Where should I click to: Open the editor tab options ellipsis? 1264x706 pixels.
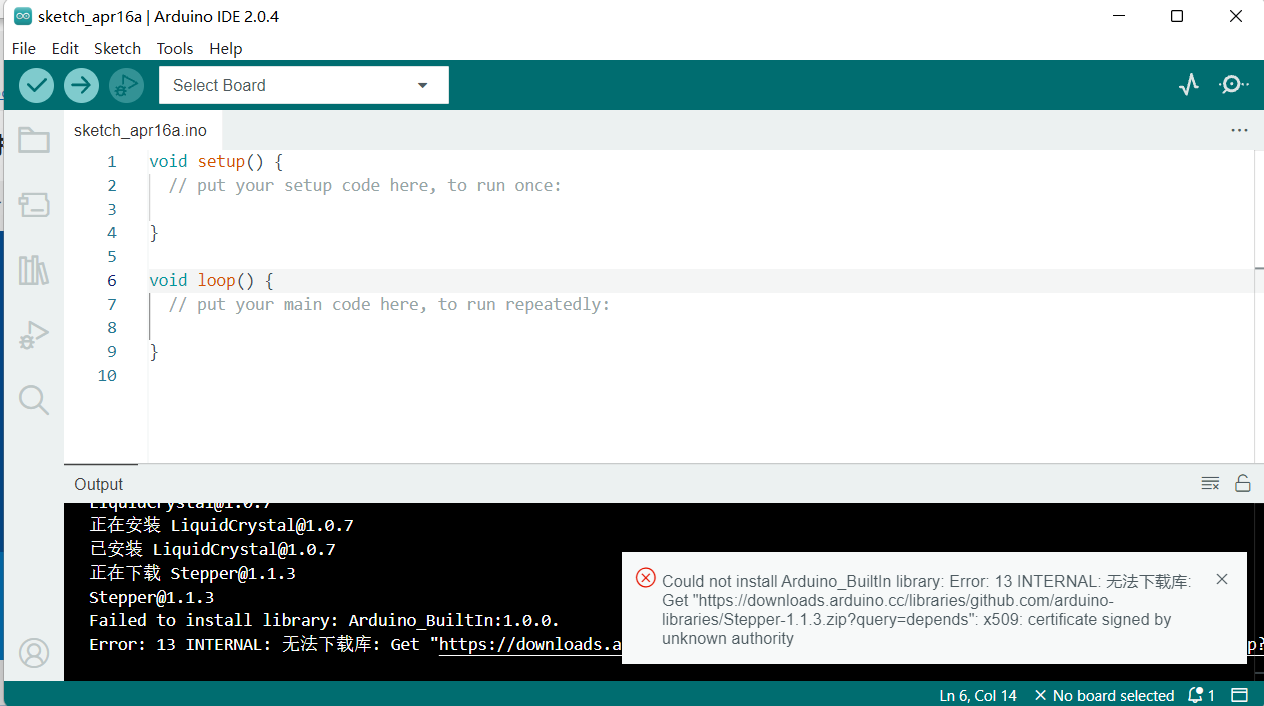1239,130
